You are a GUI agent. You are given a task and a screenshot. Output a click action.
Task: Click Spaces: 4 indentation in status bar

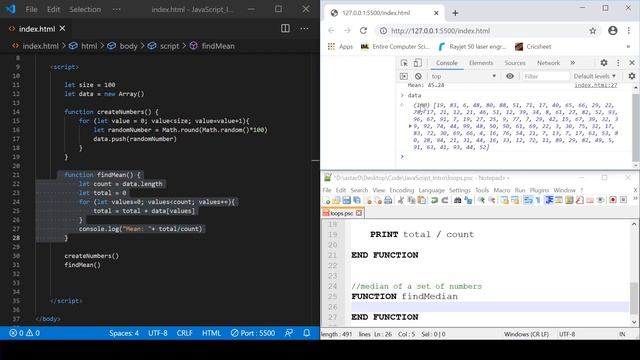124,333
